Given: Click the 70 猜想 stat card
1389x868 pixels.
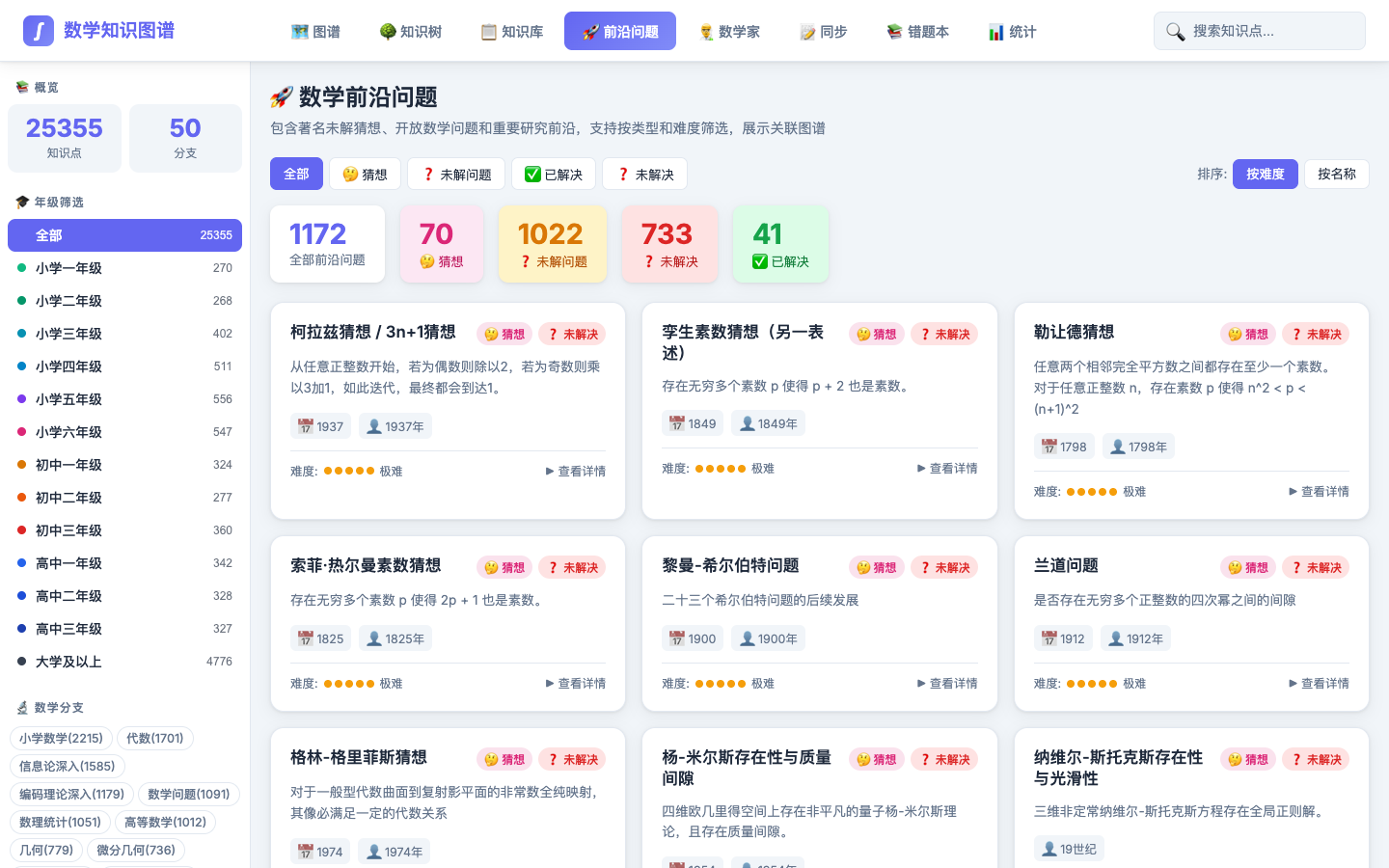Looking at the screenshot, I should [x=442, y=244].
